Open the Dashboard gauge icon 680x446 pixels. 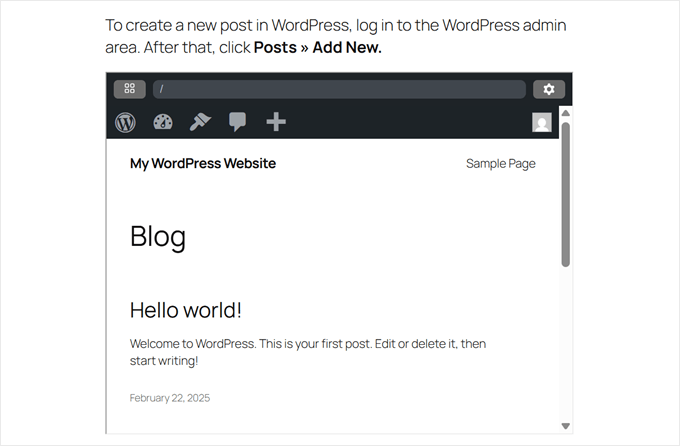[163, 122]
